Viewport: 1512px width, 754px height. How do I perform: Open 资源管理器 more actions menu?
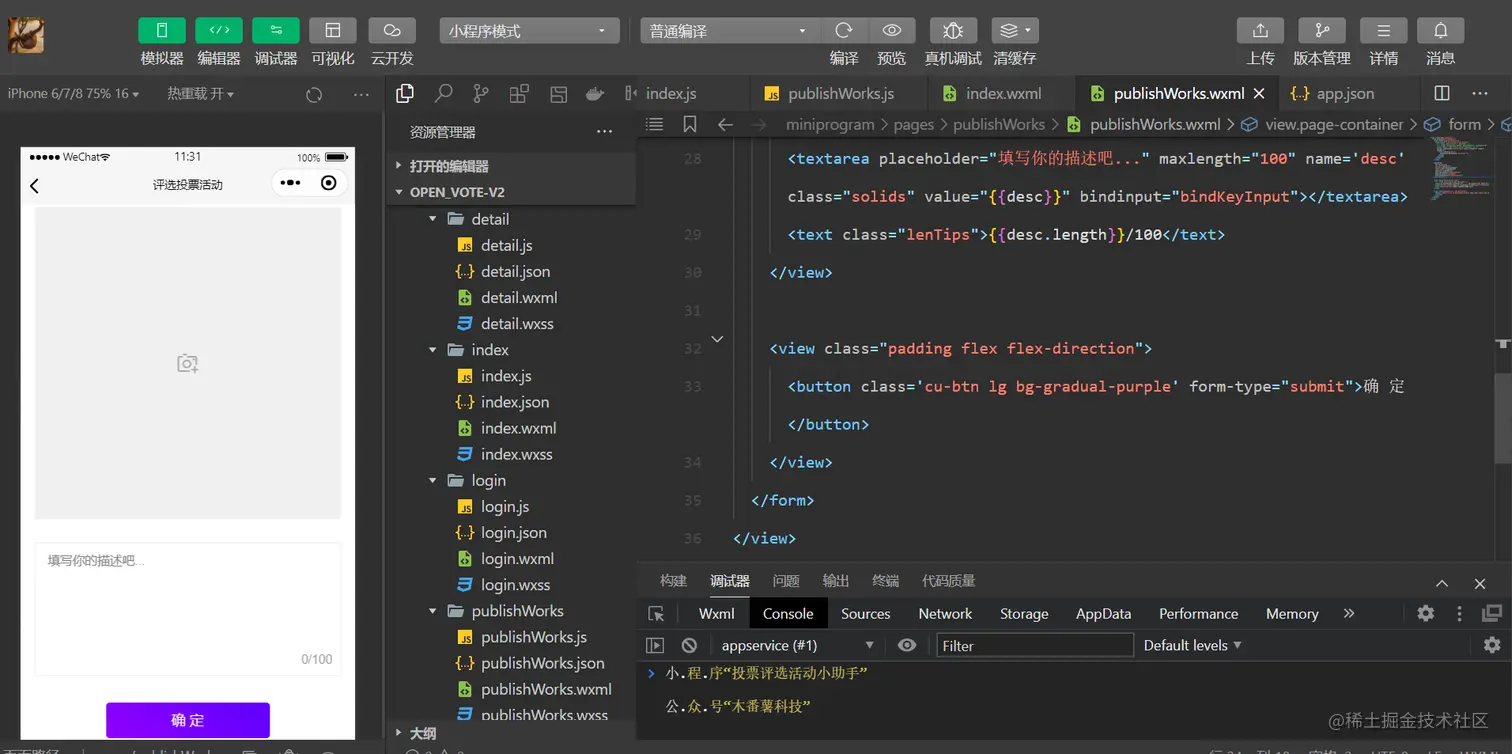pos(604,132)
